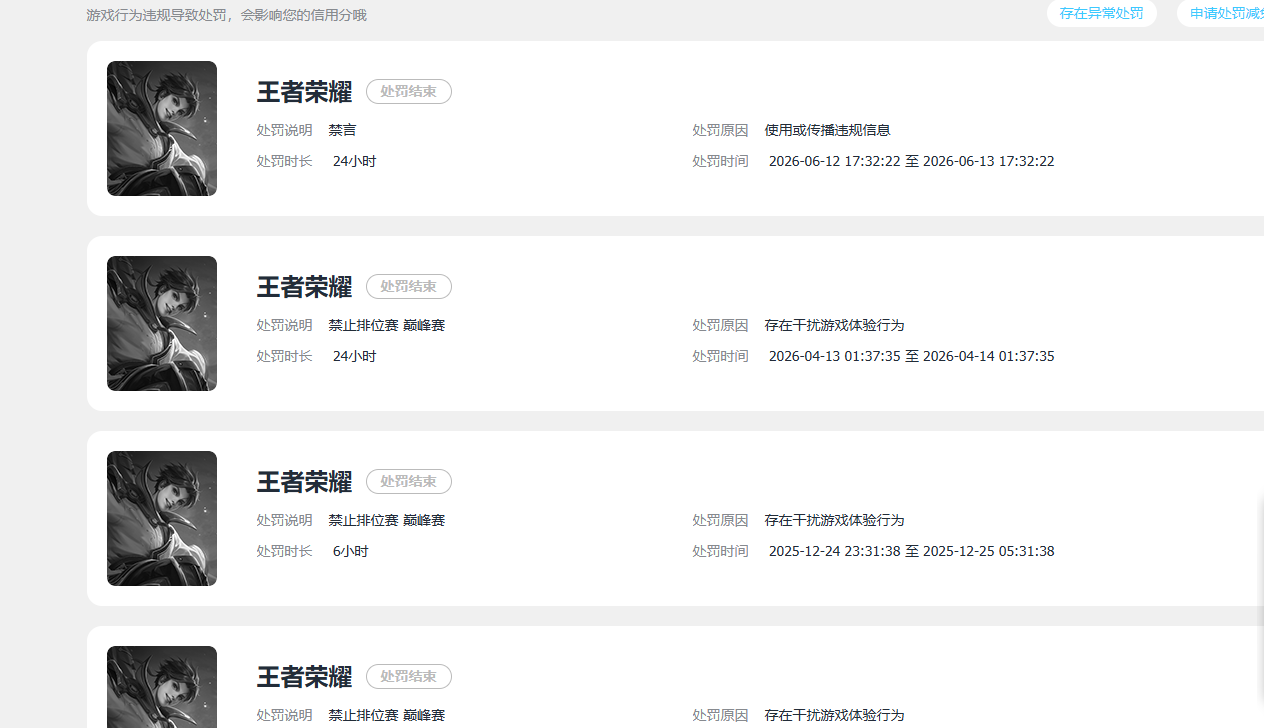Click 处罚结束 badge in the 禁言 card
The height and width of the screenshot is (728, 1264).
pos(408,91)
